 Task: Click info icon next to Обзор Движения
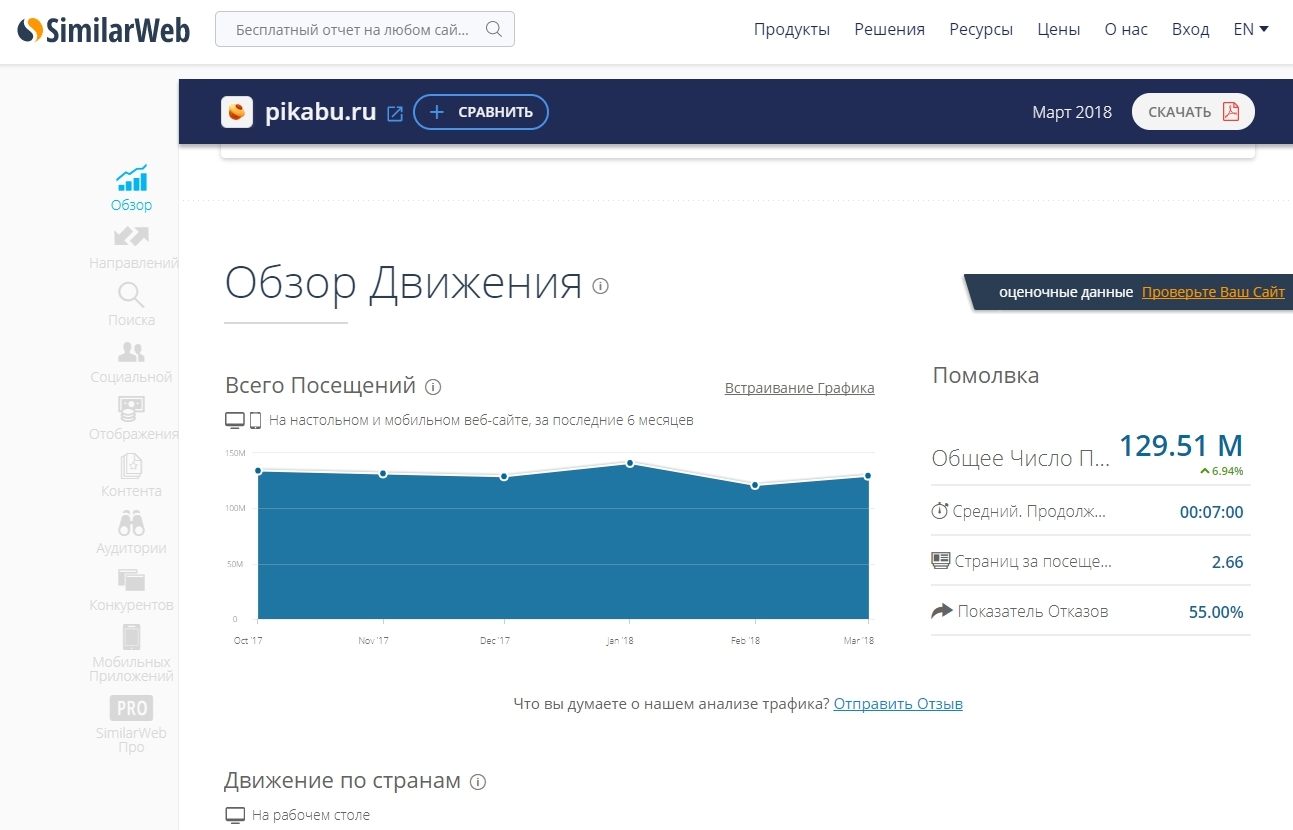(x=600, y=286)
